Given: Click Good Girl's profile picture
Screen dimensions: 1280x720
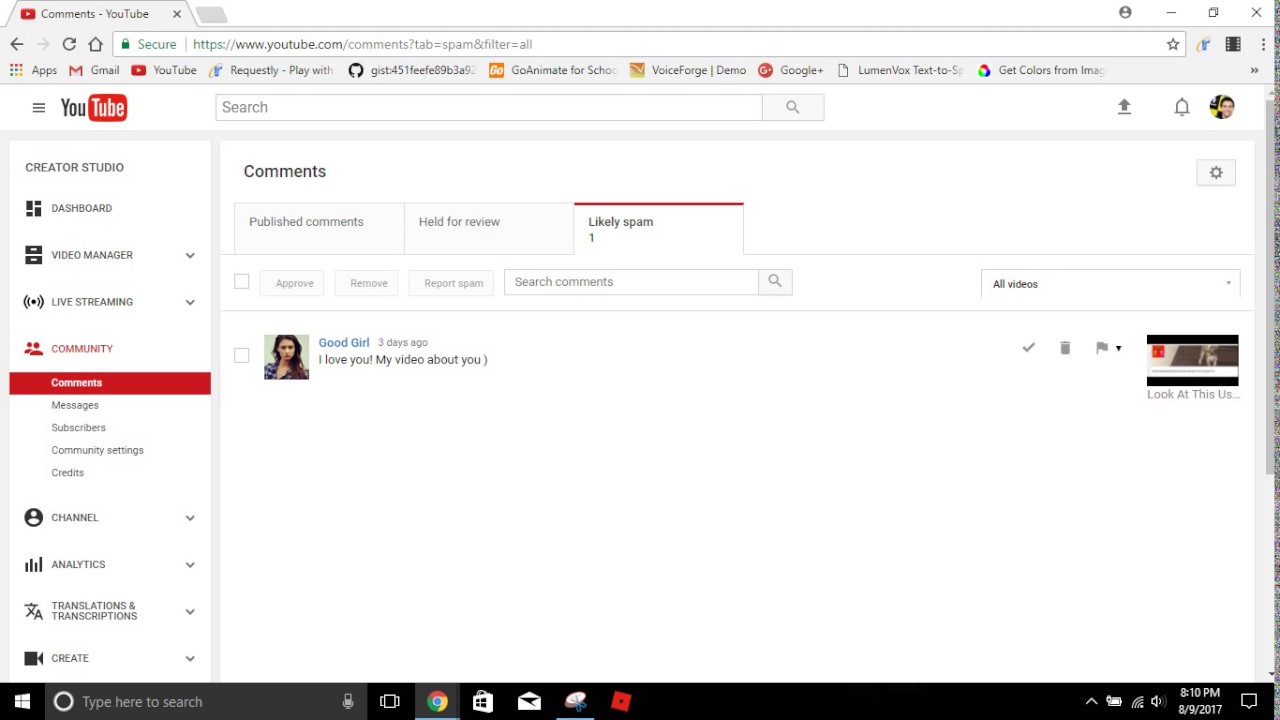Looking at the screenshot, I should click(x=286, y=357).
